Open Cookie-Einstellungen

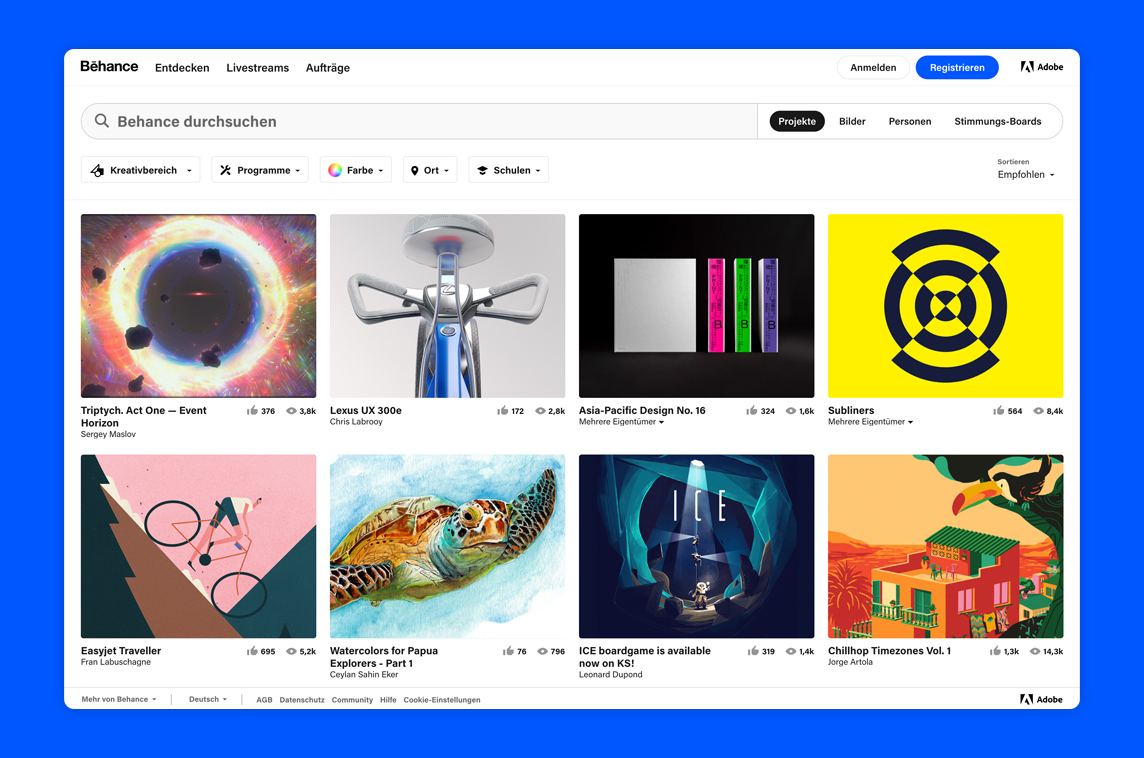point(442,700)
